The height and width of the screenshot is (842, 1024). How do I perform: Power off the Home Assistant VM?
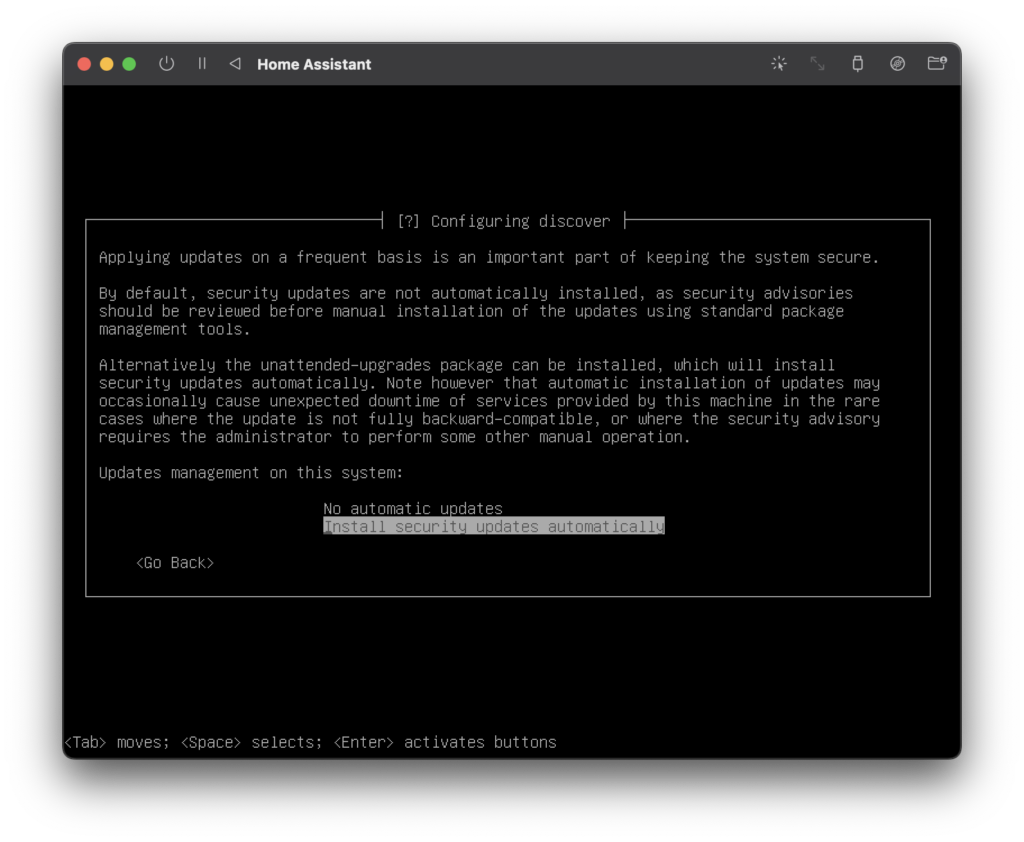click(x=167, y=64)
